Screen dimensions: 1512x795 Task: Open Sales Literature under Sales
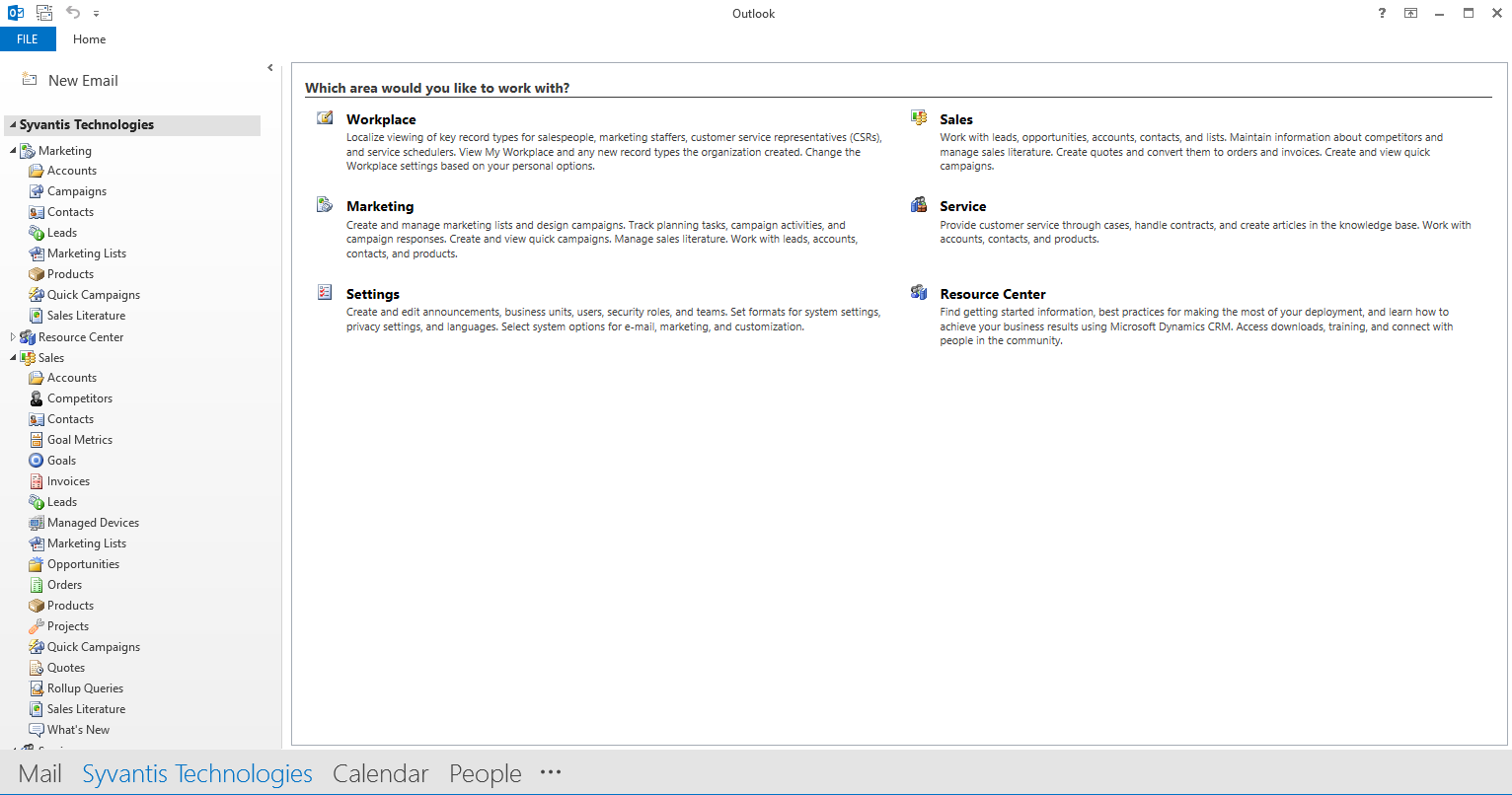coord(87,709)
